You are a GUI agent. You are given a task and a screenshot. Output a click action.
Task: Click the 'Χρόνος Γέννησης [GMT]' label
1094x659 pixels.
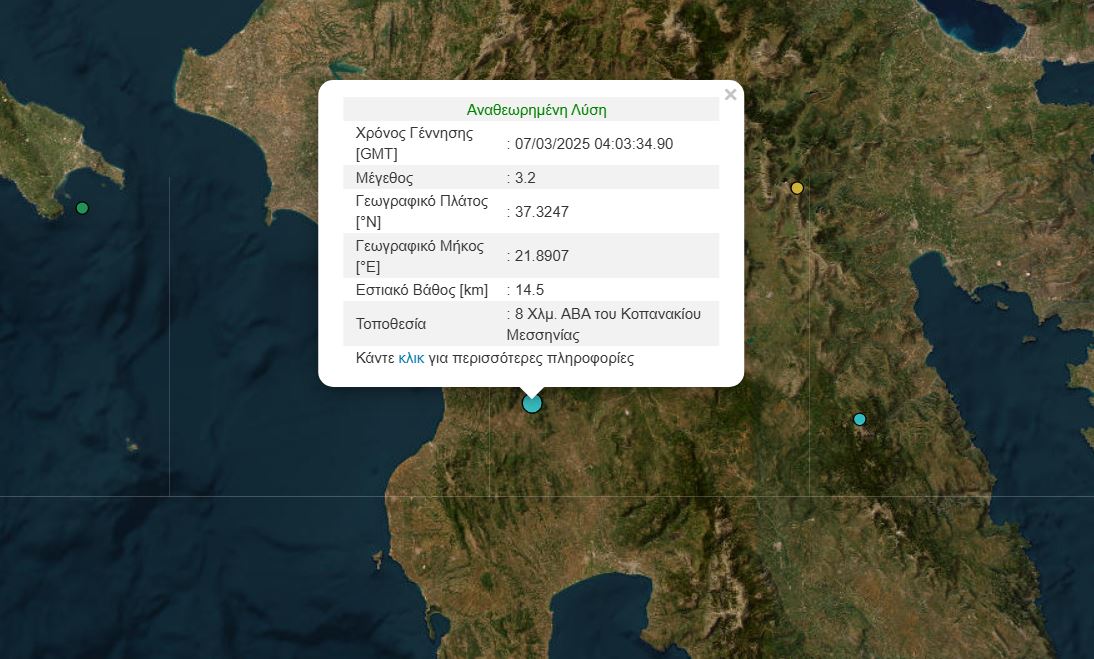(414, 143)
